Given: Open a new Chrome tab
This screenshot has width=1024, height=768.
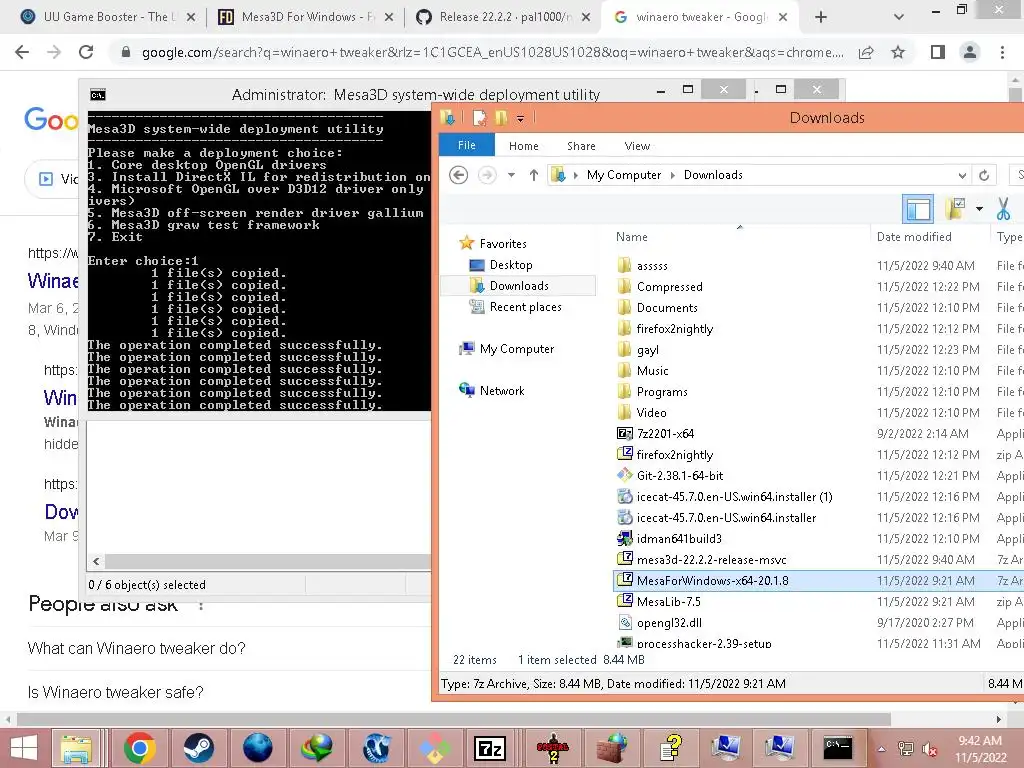Looking at the screenshot, I should click(x=821, y=18).
